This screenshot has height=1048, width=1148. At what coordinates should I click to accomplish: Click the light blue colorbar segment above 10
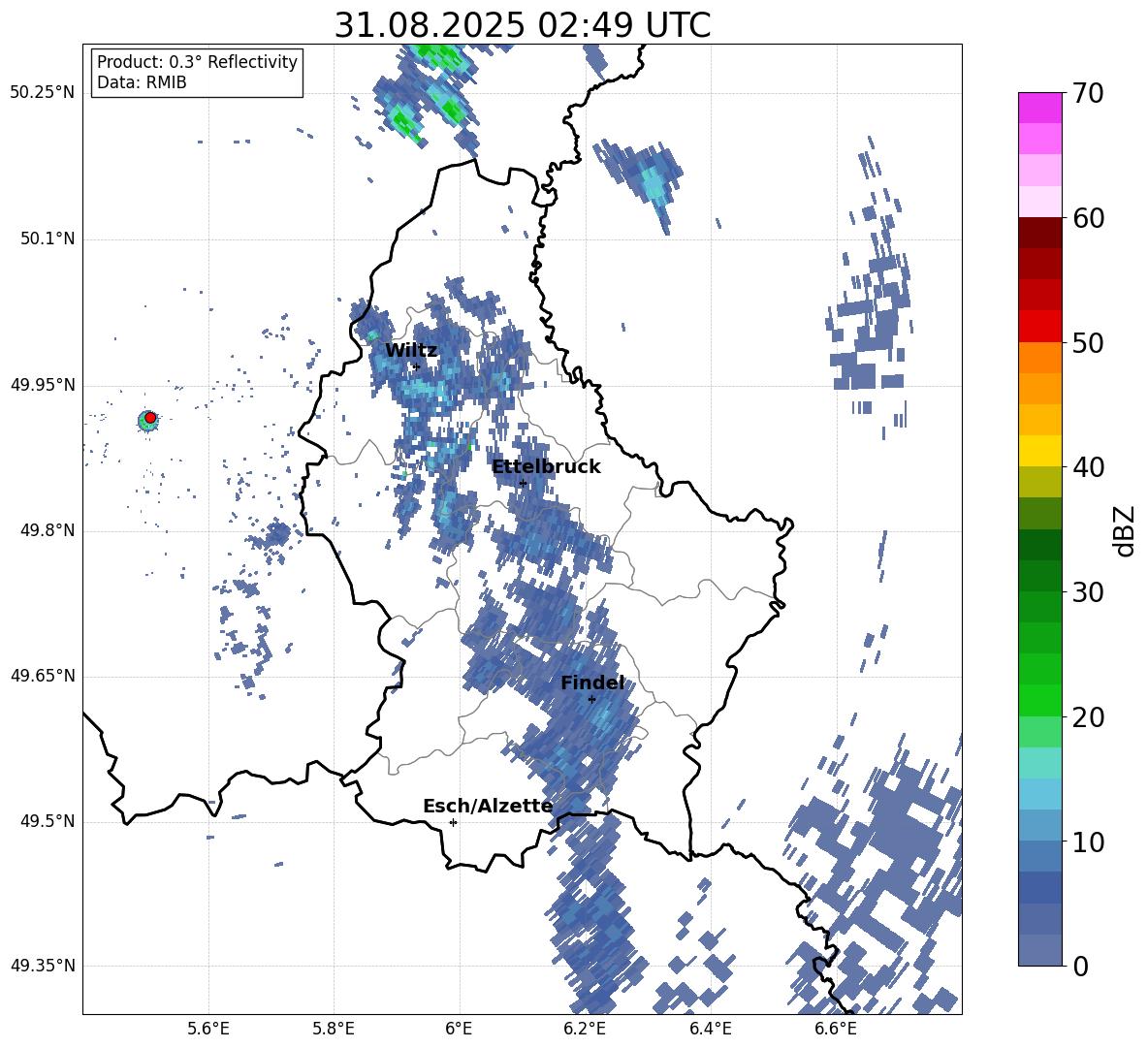pos(1039,794)
